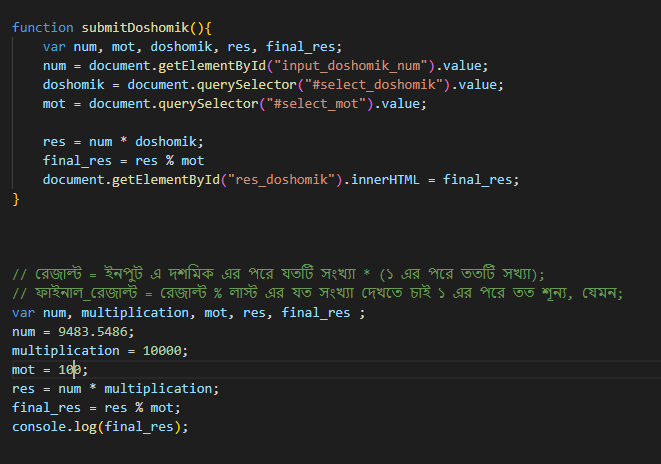Click the innerHTML property
Viewport: 661px width, 464px height.
pos(394,180)
